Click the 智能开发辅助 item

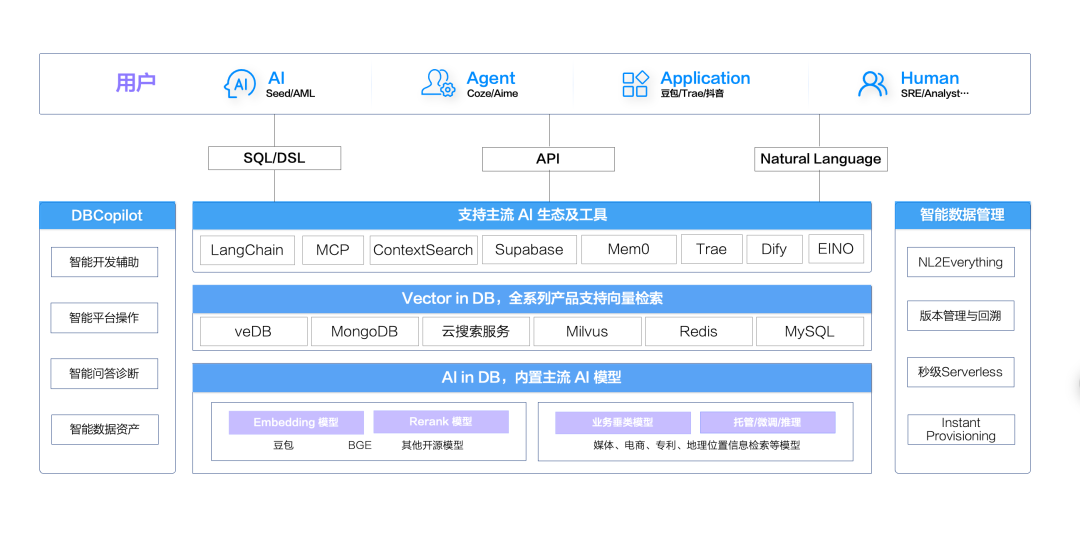[x=104, y=263]
